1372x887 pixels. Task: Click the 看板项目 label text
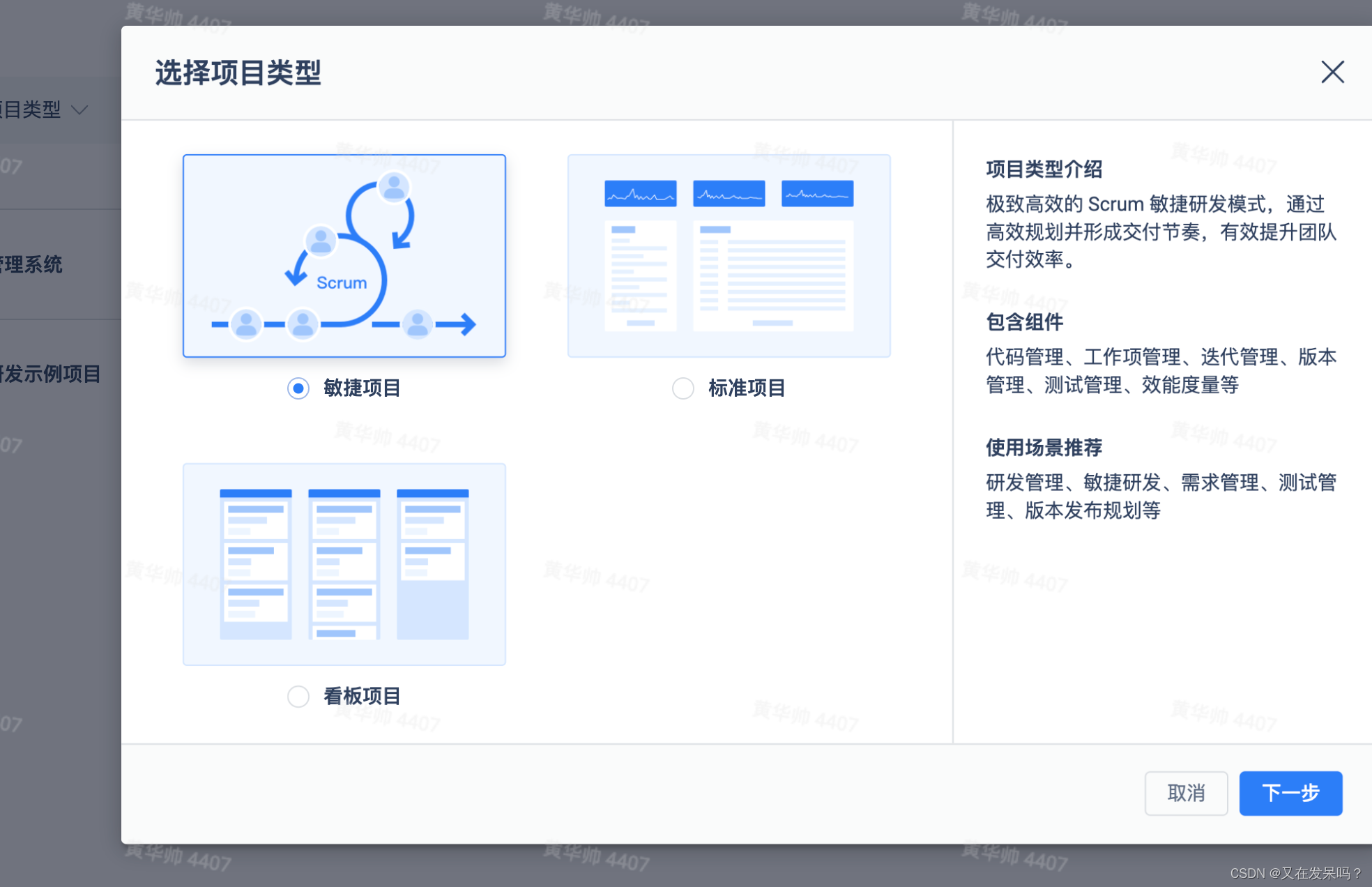362,696
